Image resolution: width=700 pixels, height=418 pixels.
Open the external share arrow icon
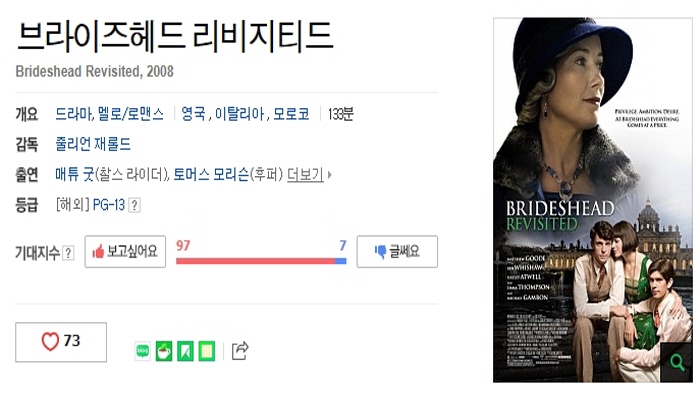tap(240, 351)
